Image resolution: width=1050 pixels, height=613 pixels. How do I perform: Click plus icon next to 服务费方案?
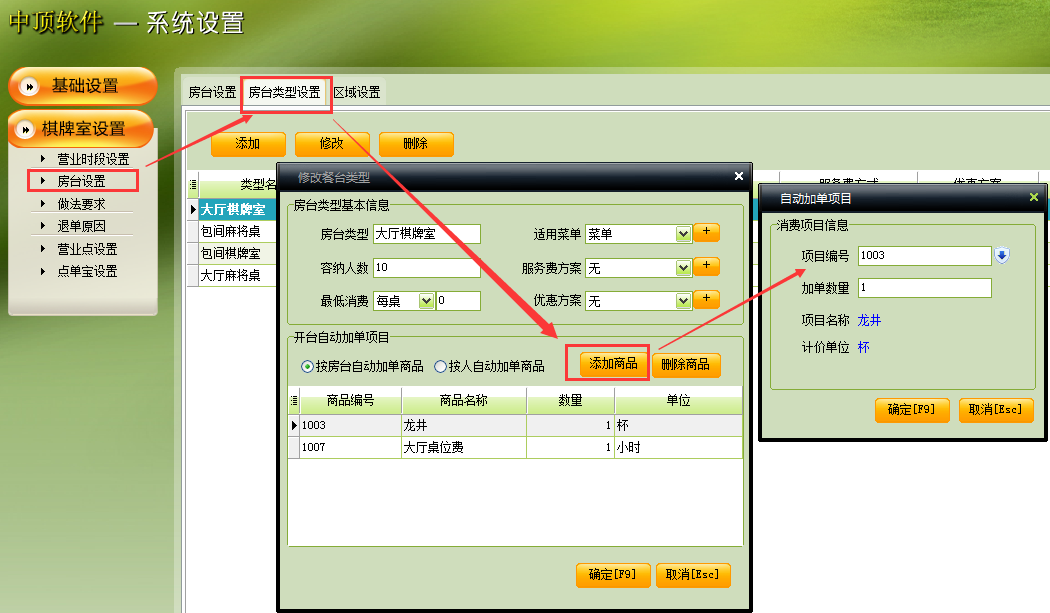706,266
